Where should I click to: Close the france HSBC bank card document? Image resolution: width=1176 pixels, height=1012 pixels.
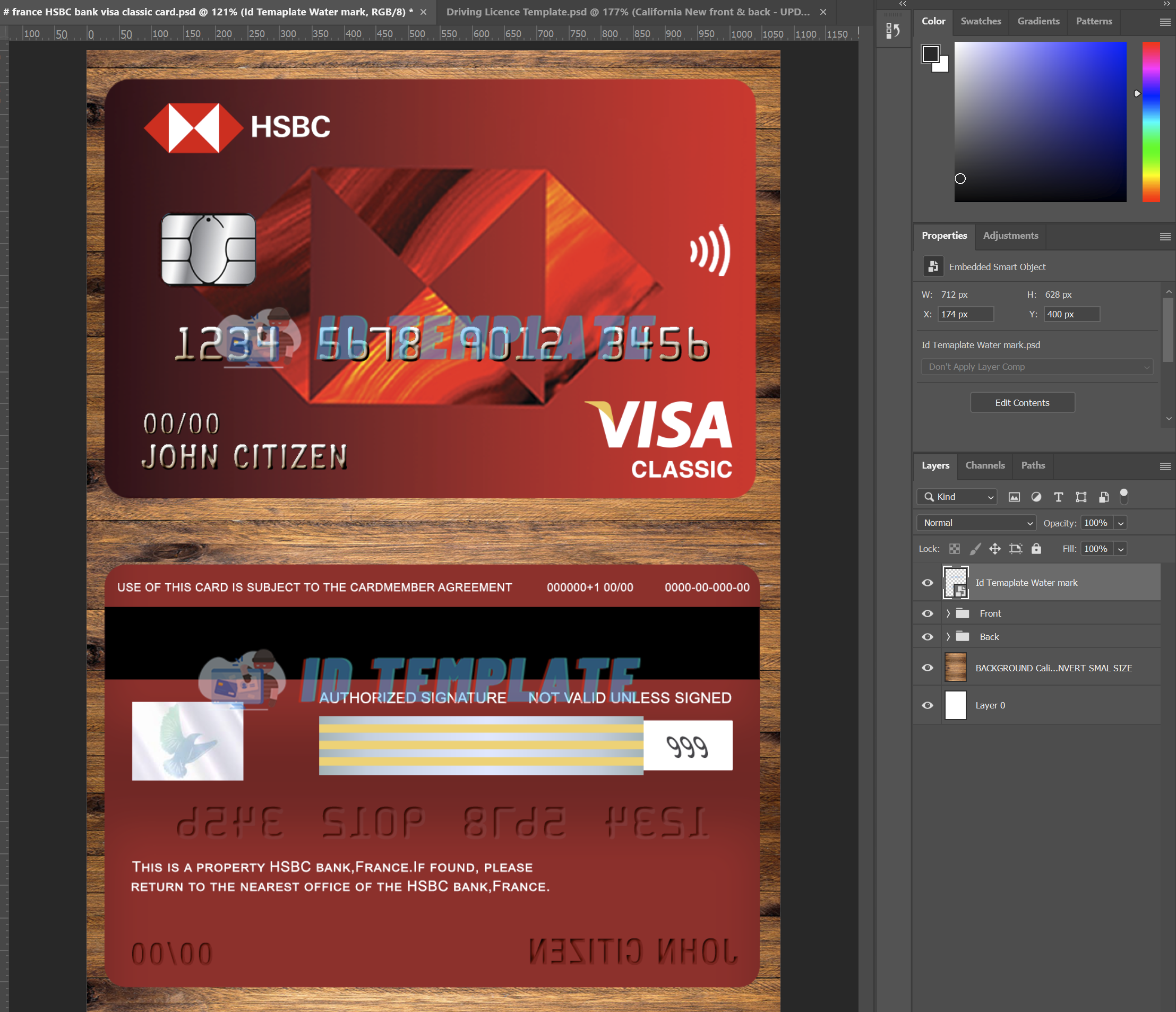coord(423,12)
